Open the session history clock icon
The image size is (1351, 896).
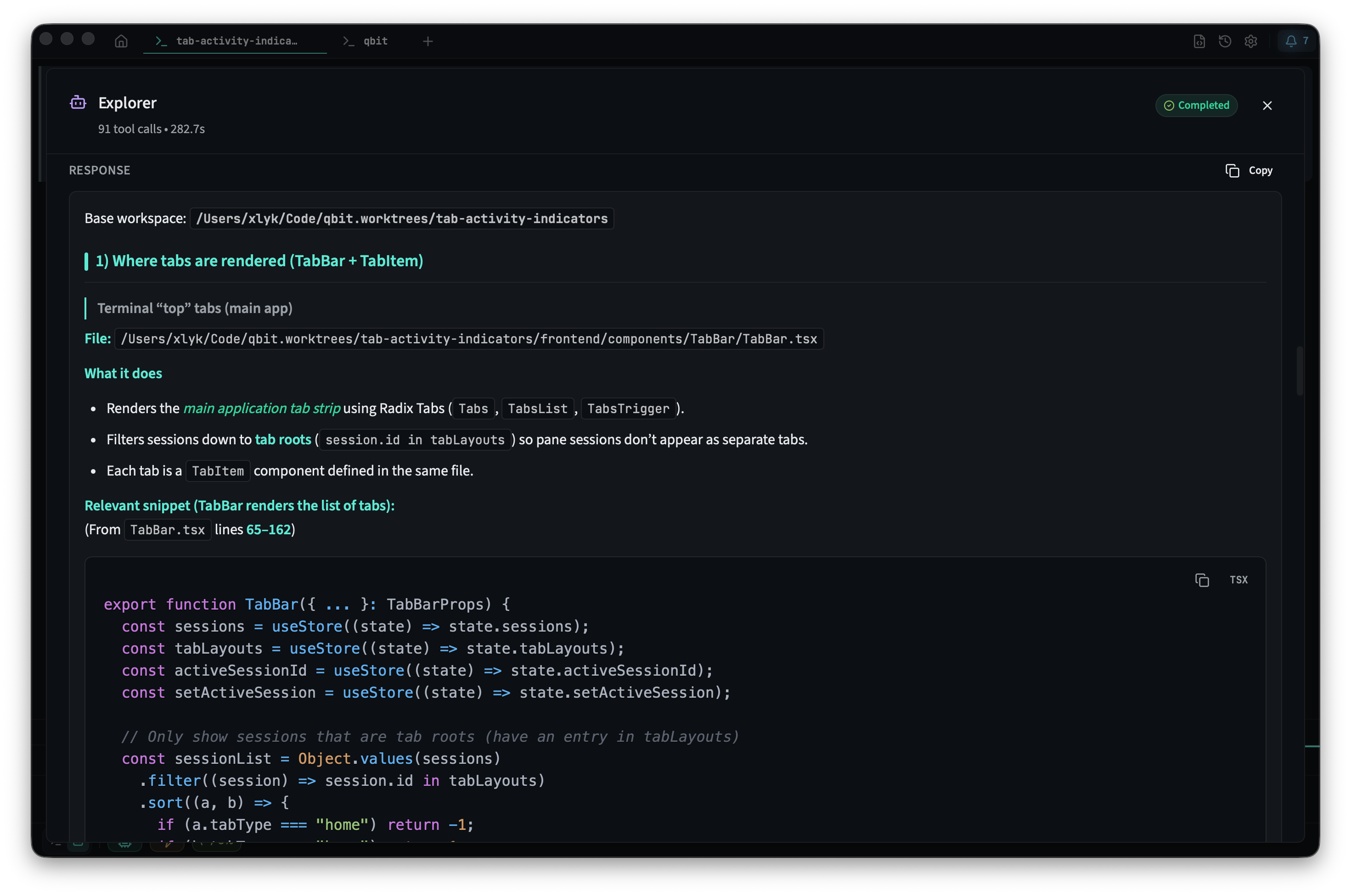[1225, 41]
